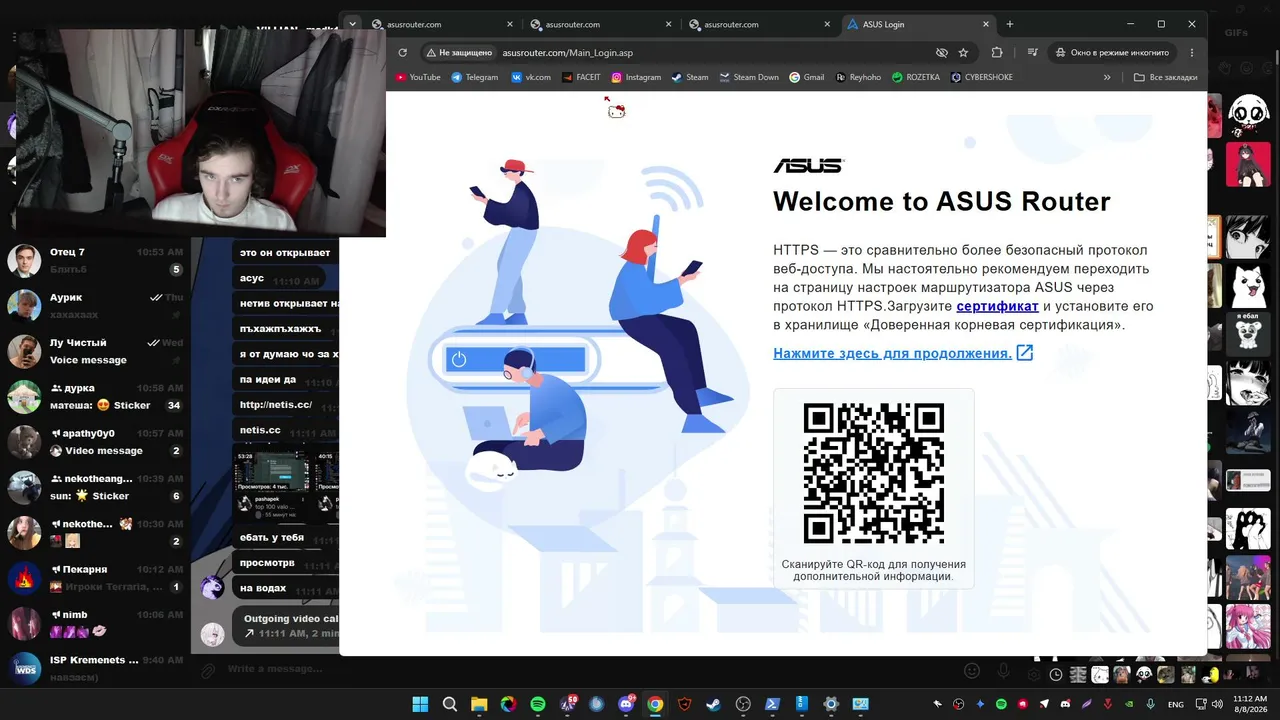Download the router certificate link
The image size is (1280, 720).
point(997,306)
